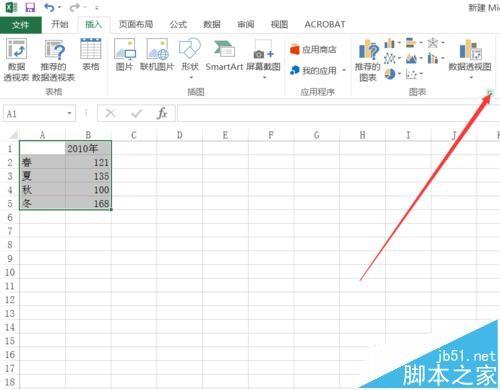Click the Redo arrow icon
Screen dimensions: 500x390
tap(74, 7)
